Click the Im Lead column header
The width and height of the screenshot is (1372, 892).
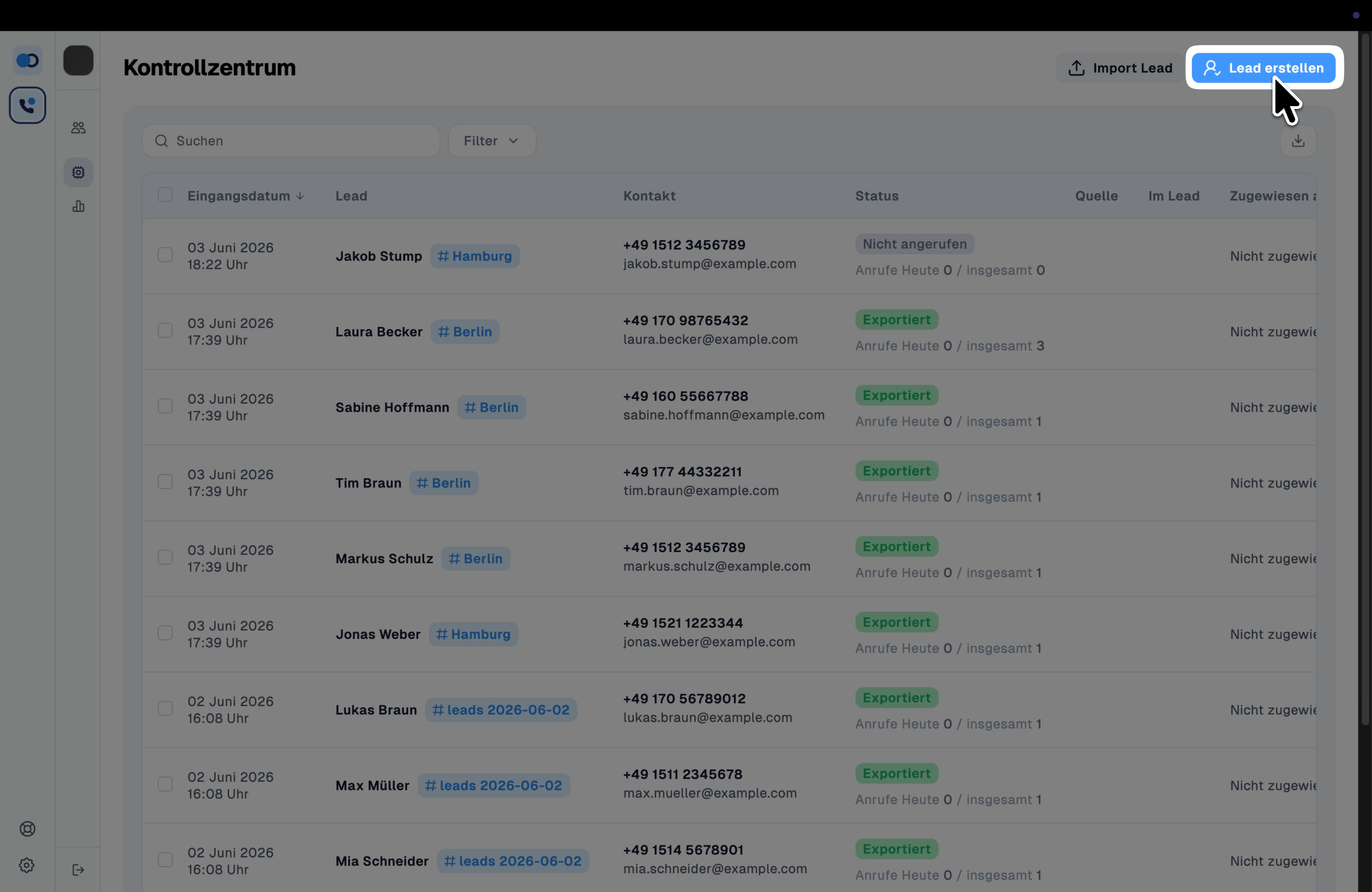(x=1174, y=196)
